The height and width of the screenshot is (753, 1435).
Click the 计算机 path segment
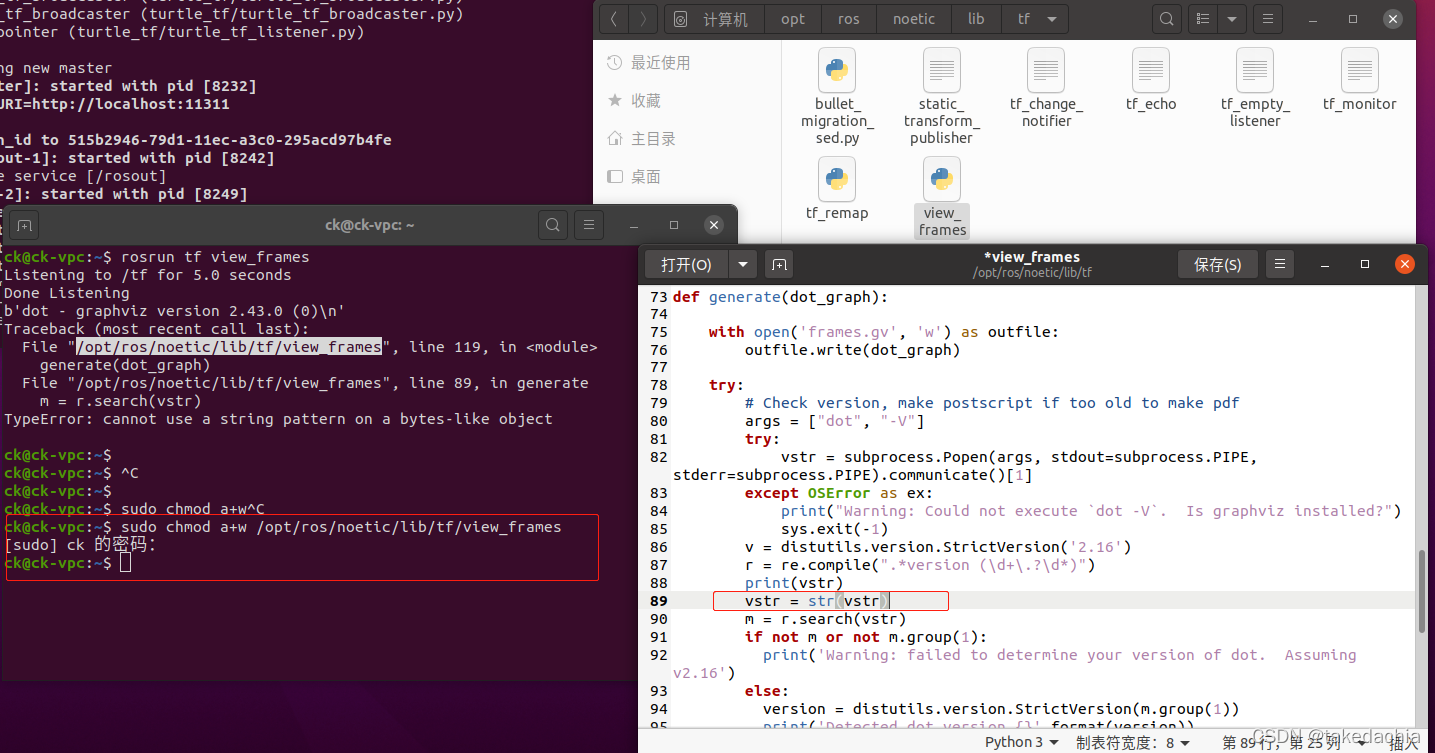714,19
